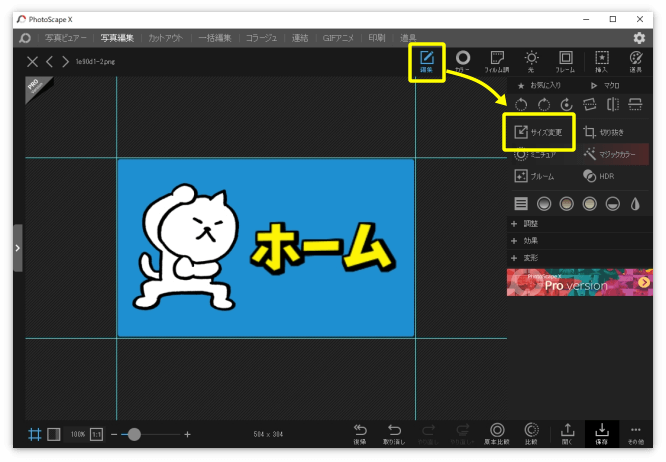666x462 pixels.
Task: Open the 挿入 insert tab
Action: click(601, 62)
